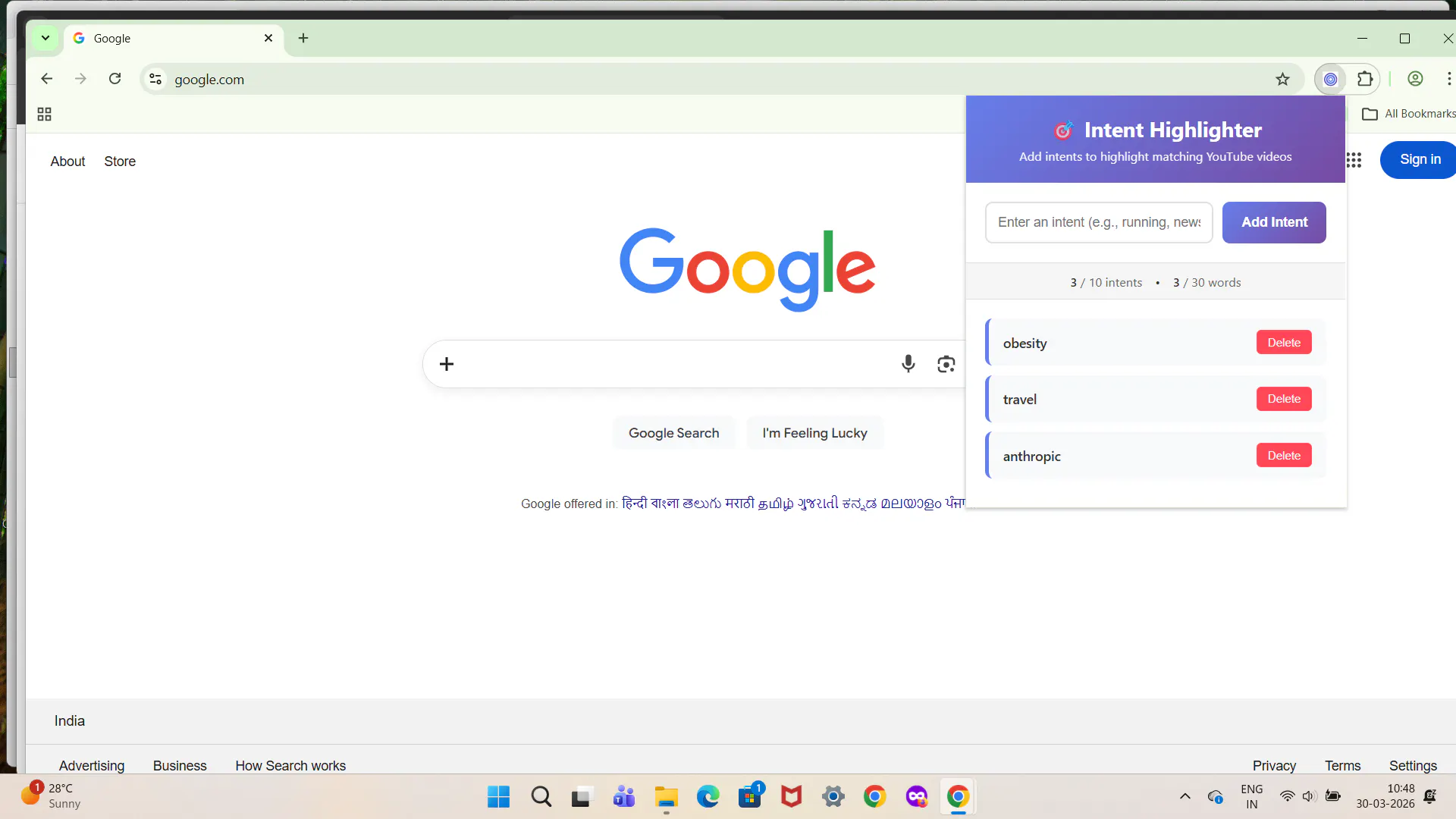Image resolution: width=1456 pixels, height=819 pixels.
Task: Open the Privacy footer link
Action: tap(1274, 766)
